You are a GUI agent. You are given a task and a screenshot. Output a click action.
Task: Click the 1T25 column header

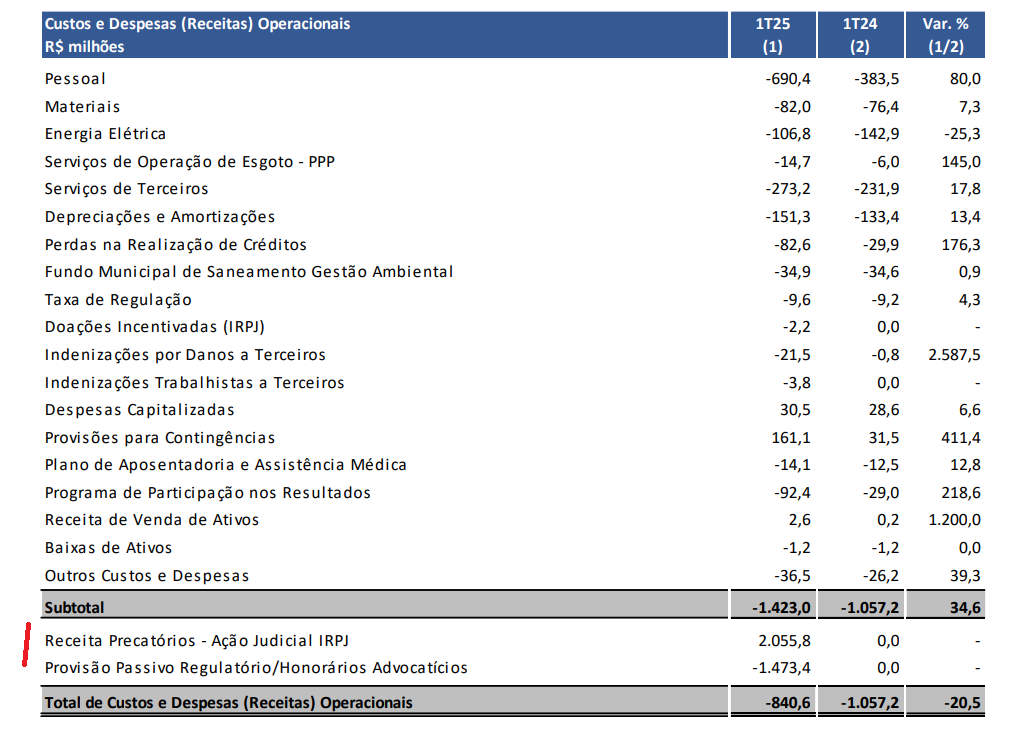[773, 35]
